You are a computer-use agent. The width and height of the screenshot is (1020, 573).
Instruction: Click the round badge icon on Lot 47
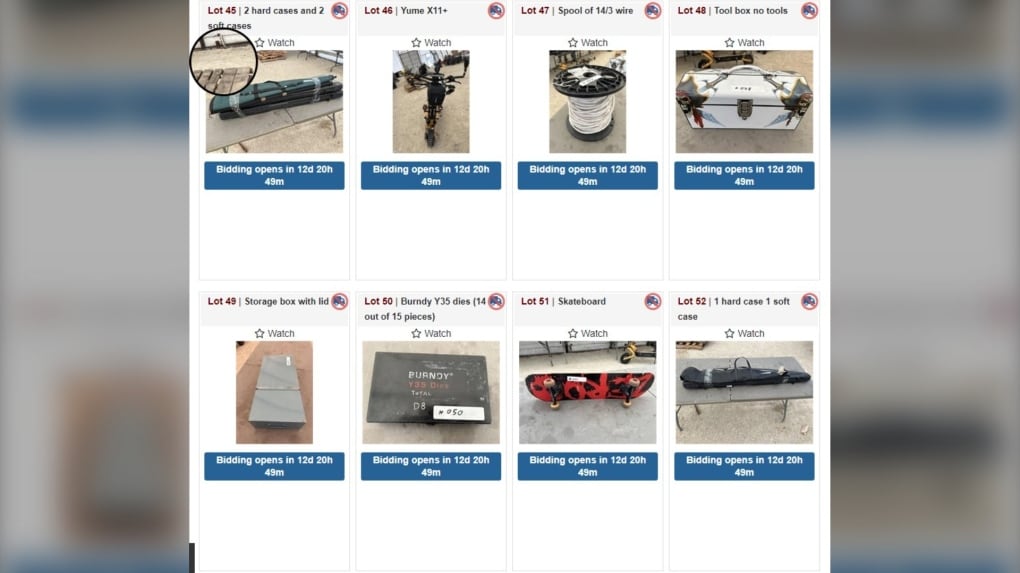[653, 10]
